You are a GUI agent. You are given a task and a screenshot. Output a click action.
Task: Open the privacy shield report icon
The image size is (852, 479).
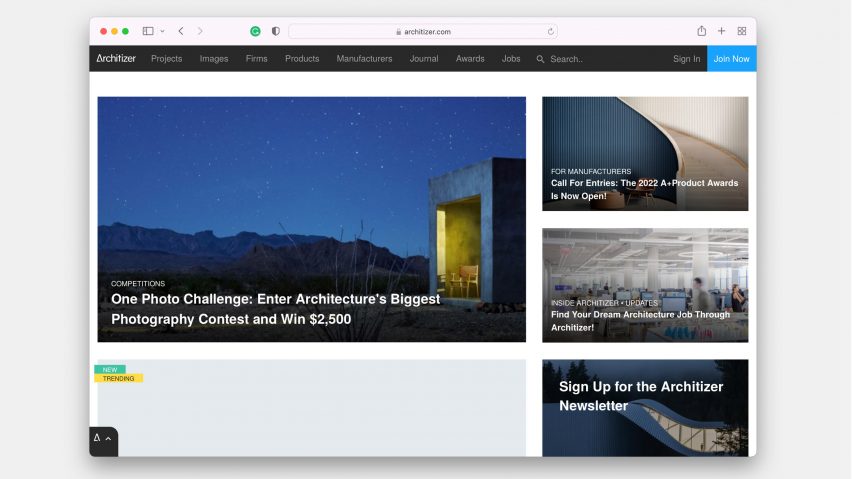click(275, 31)
